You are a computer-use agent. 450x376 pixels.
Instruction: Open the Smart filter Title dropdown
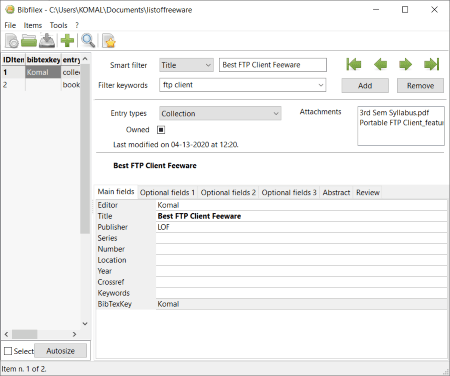(186, 65)
